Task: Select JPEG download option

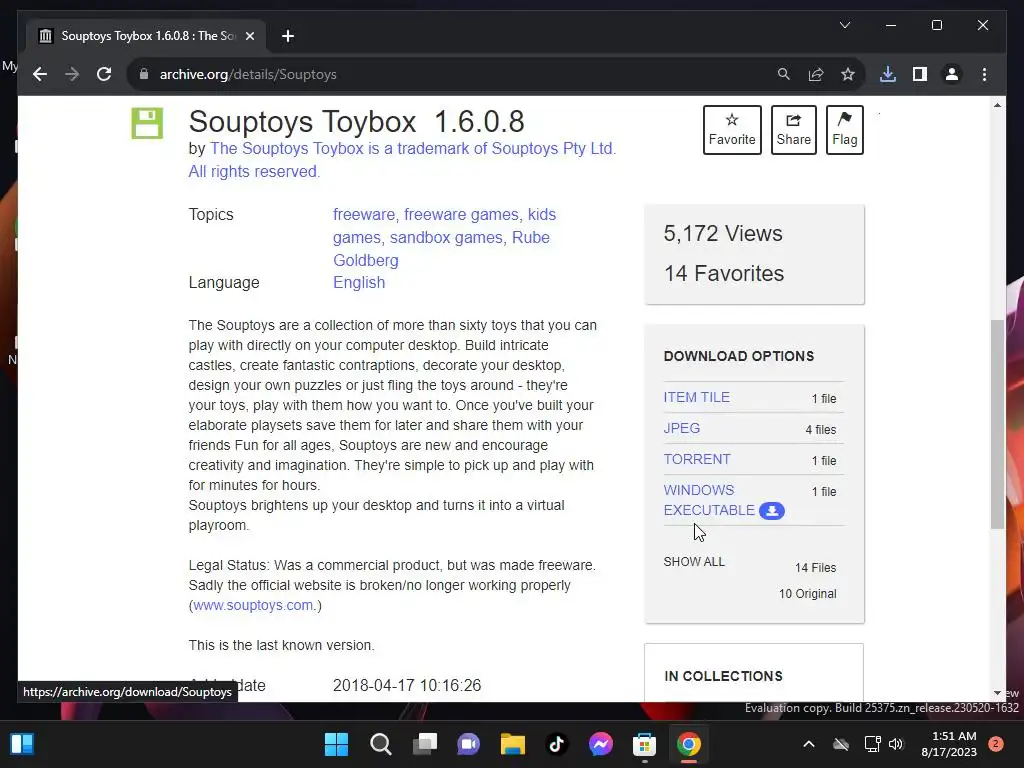Action: [681, 428]
